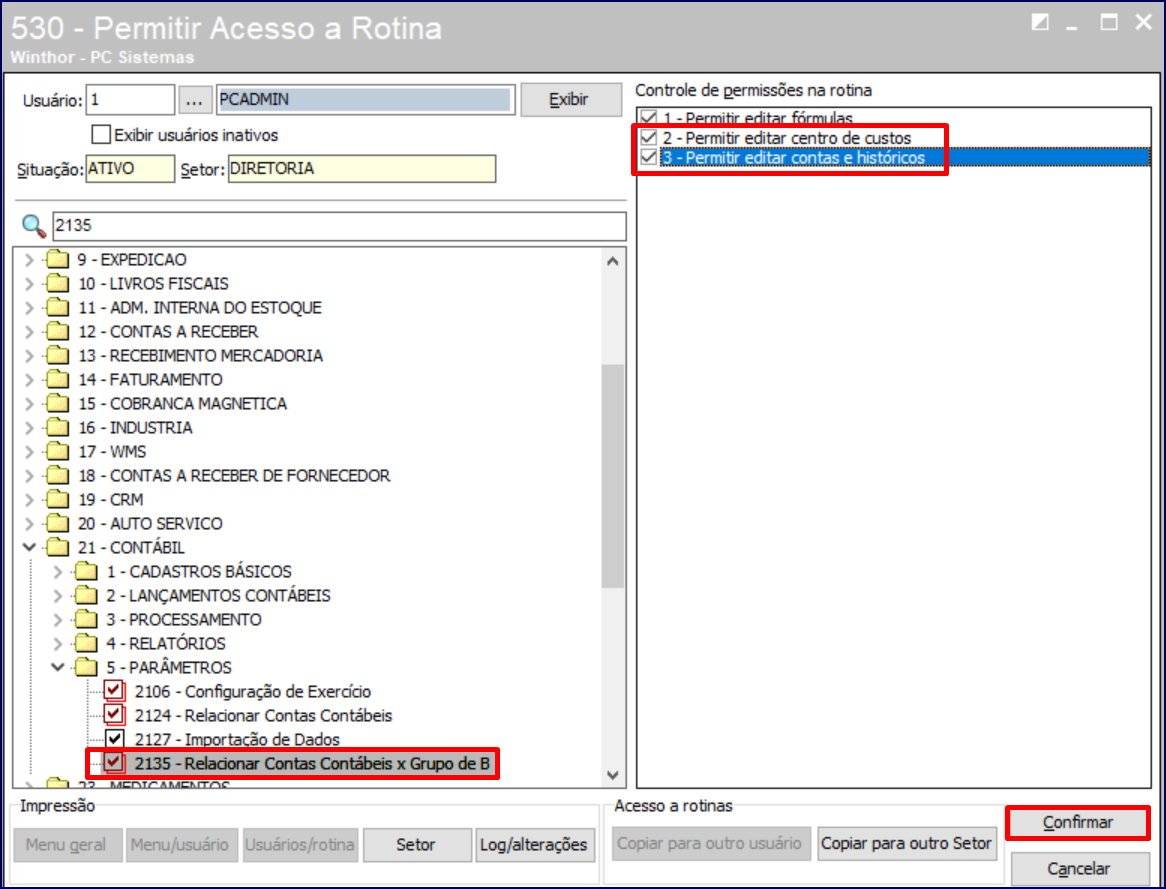Click the magnifier search icon

pos(34,225)
